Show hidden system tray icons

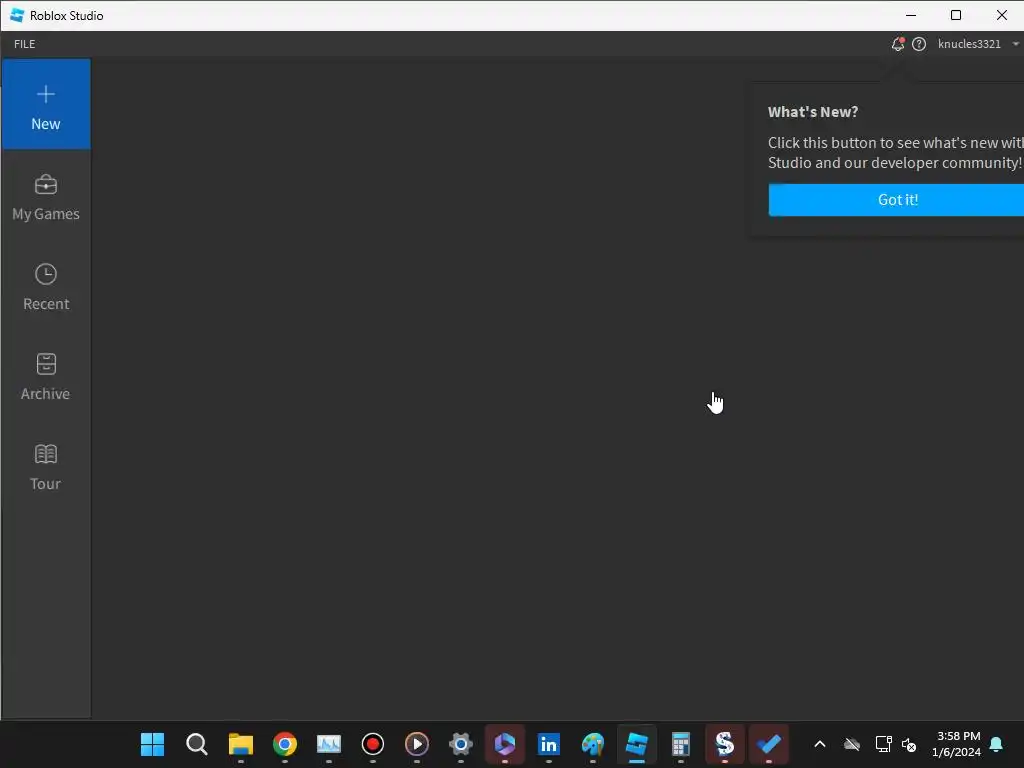coord(820,744)
